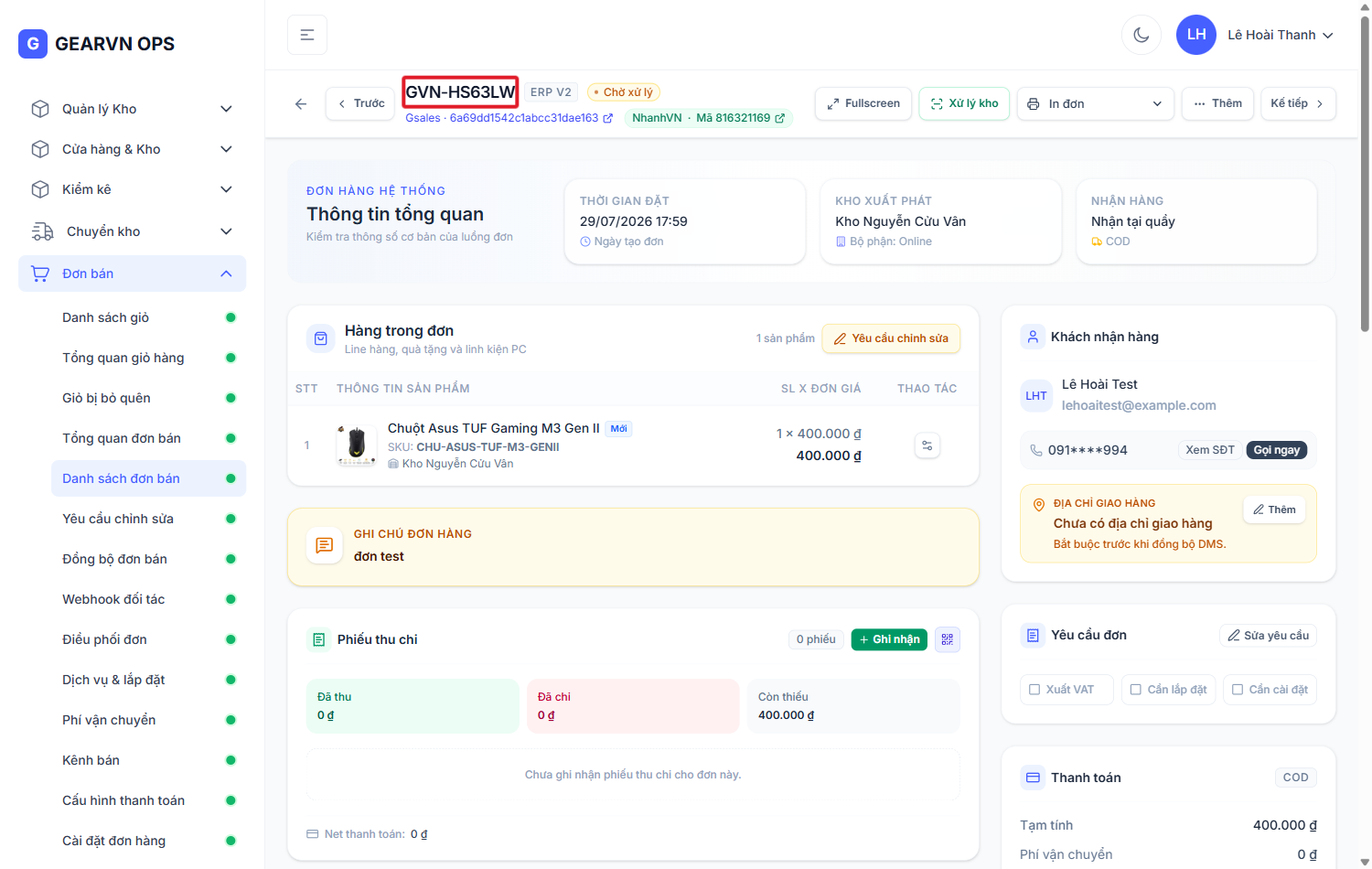Open Gsales external link icon
The height and width of the screenshot is (869, 1372).
point(607,118)
